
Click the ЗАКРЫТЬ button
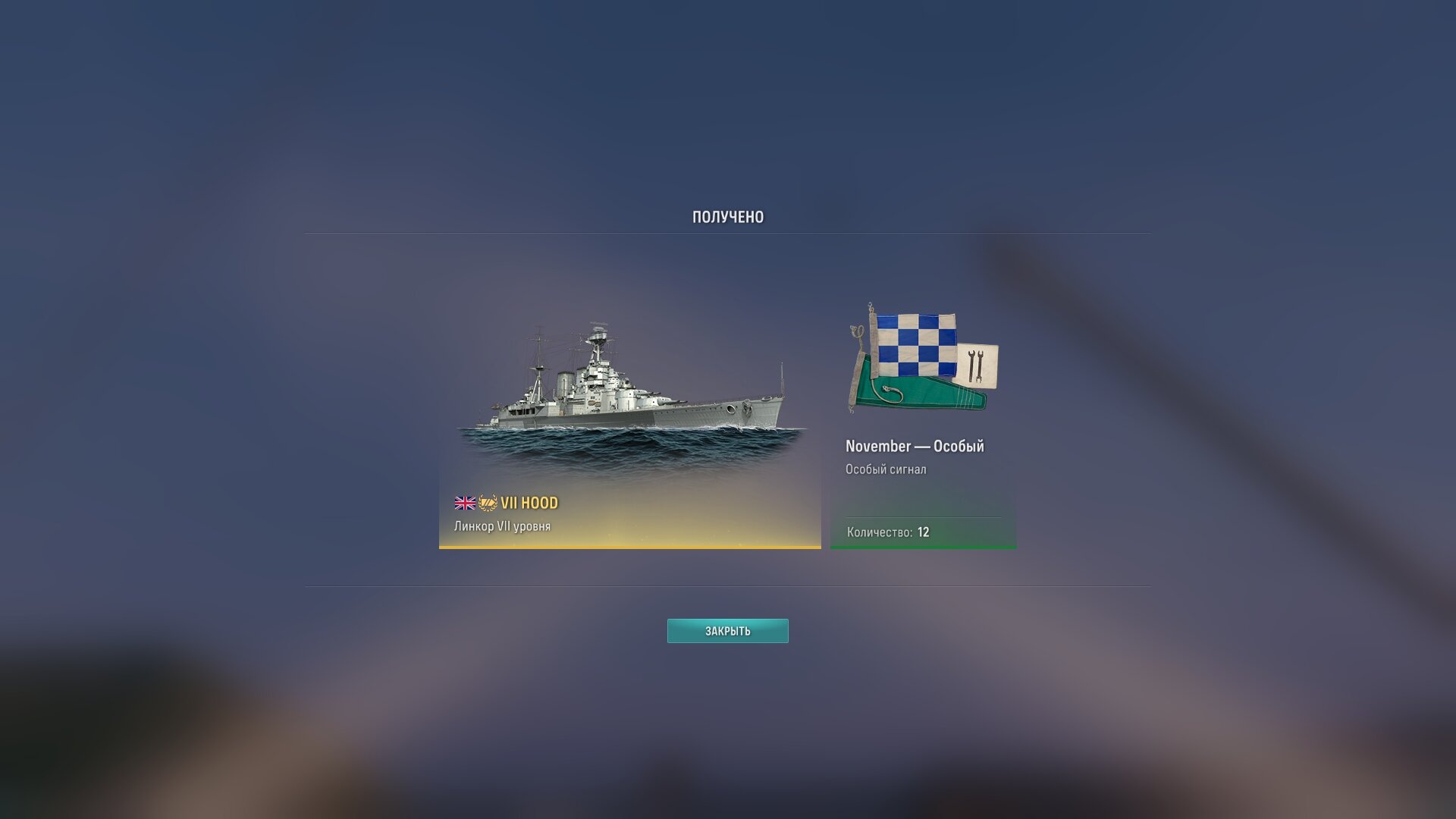click(727, 631)
